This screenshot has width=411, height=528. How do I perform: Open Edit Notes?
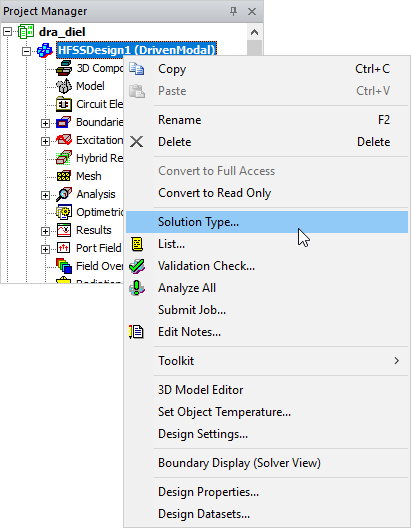point(267,332)
